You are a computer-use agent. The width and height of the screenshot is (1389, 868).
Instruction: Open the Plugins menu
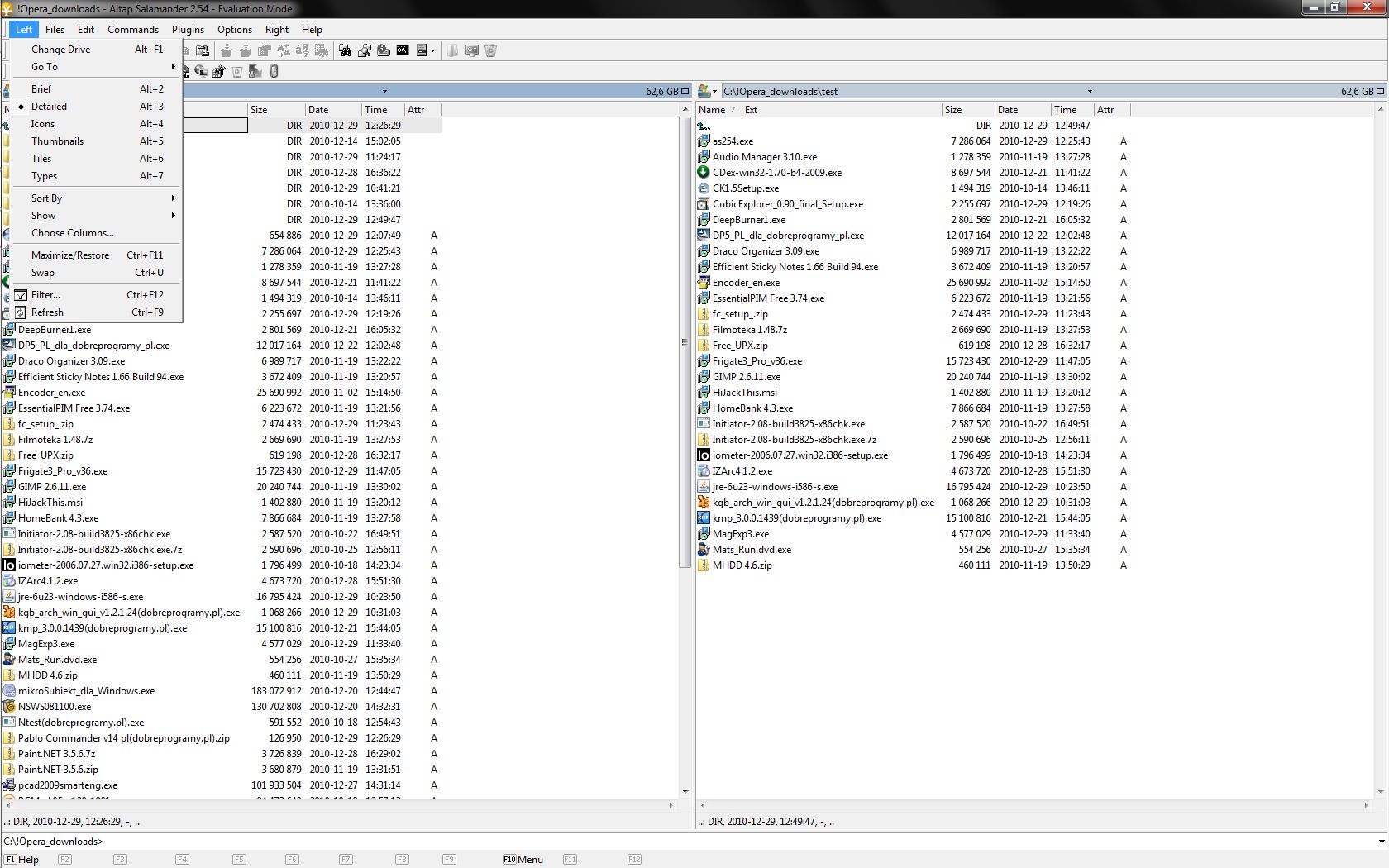coord(188,29)
